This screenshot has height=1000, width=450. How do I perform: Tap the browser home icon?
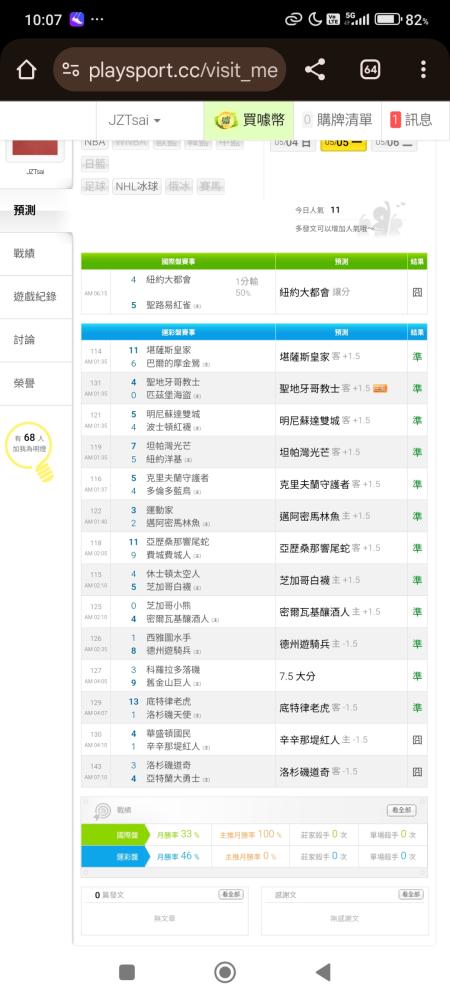tap(26, 70)
